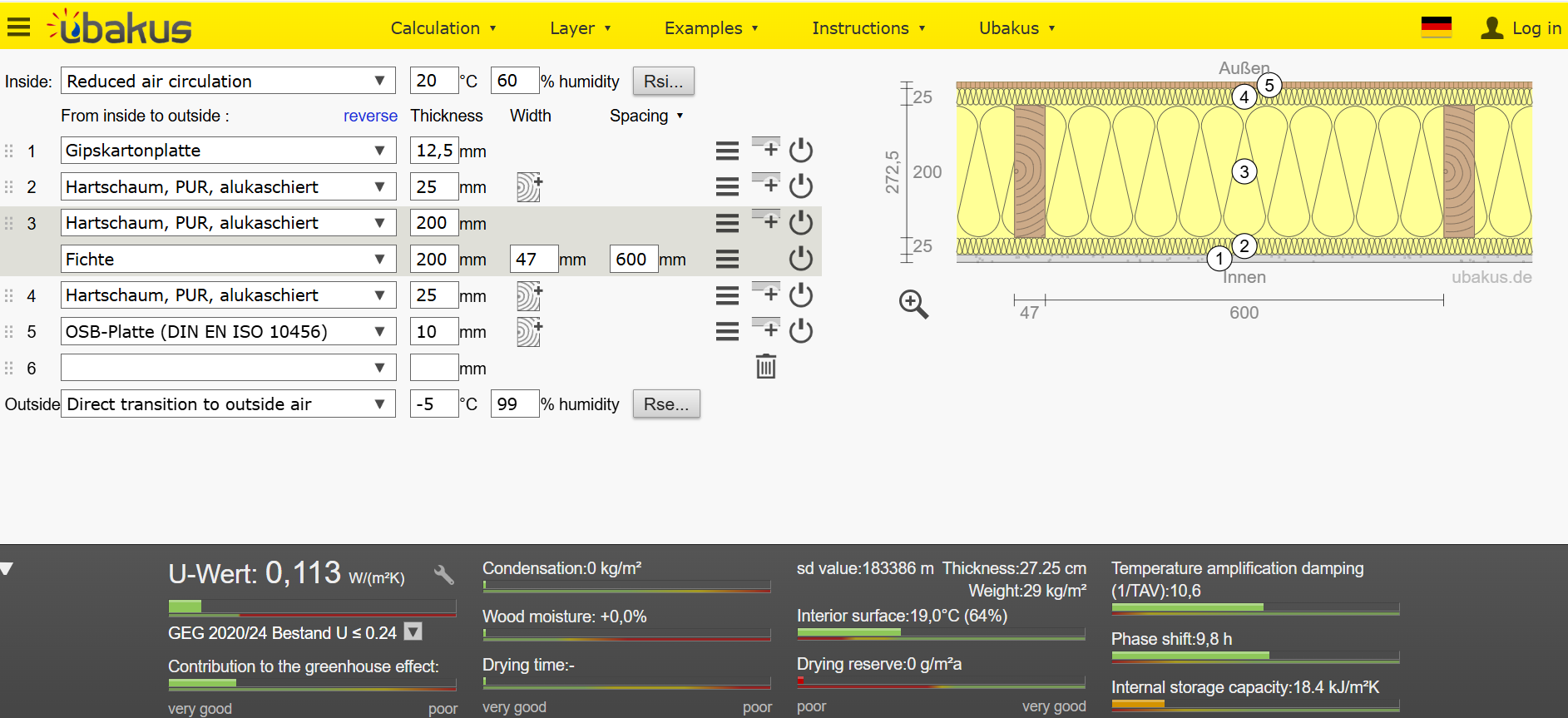This screenshot has width=1568, height=718.
Task: Toggle power for OSB-Platte layer
Action: point(800,331)
